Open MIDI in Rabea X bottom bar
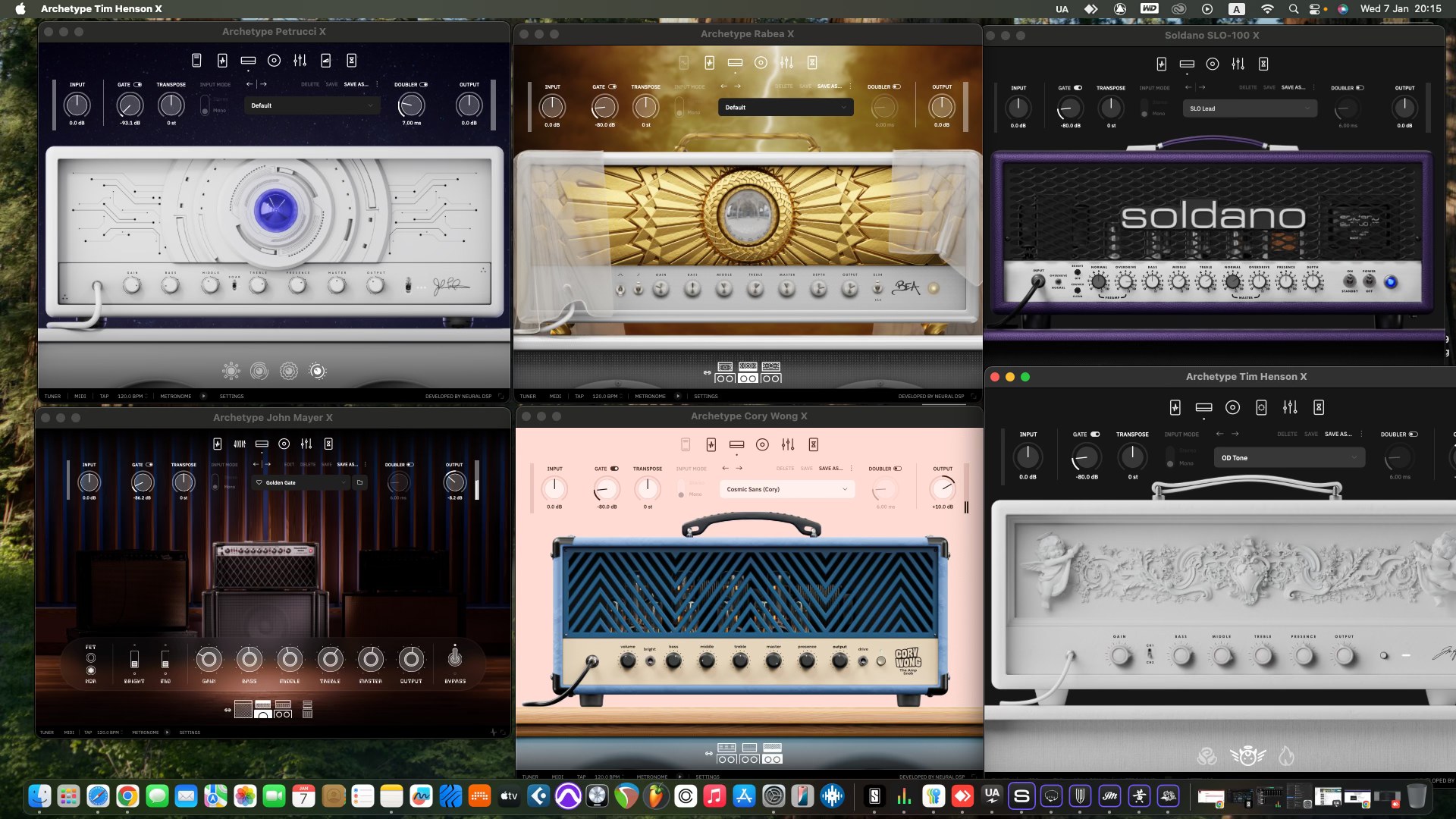Image resolution: width=1456 pixels, height=819 pixels. click(555, 396)
